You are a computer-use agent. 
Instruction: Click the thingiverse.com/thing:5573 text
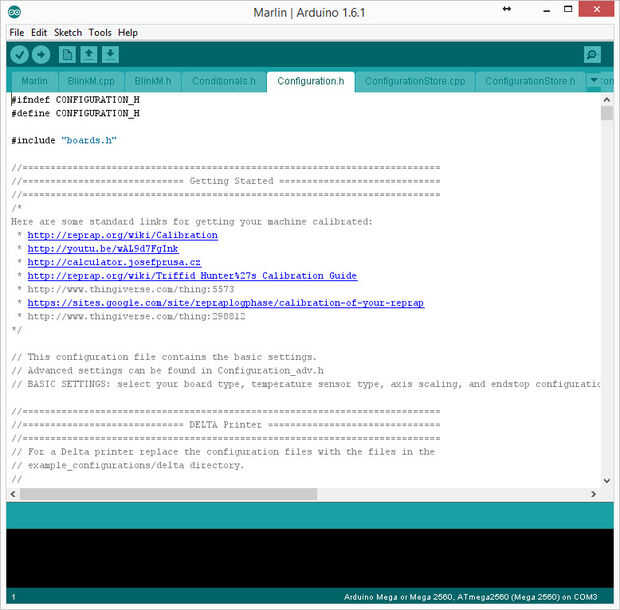(131, 289)
